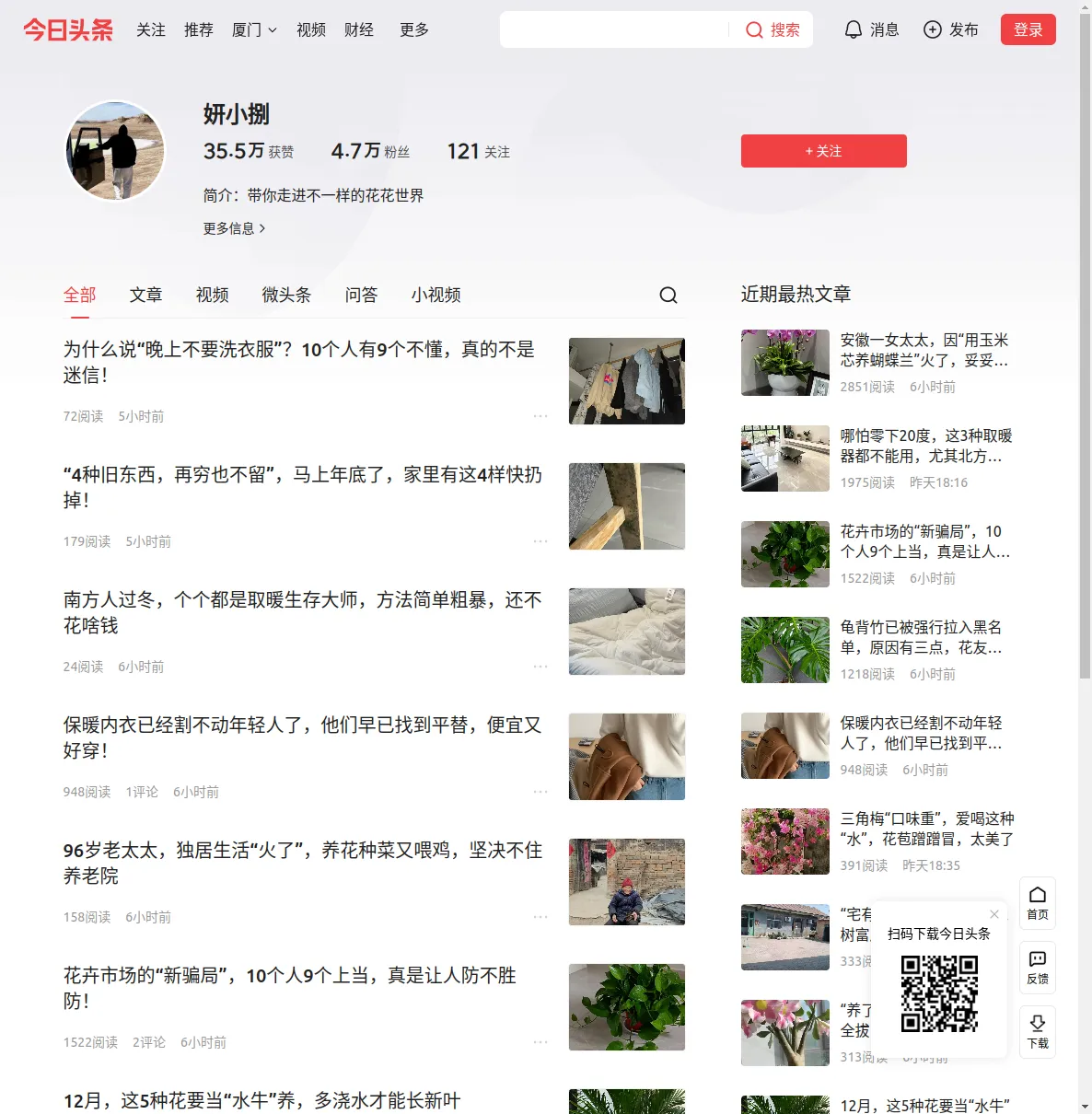The image size is (1092, 1114).
Task: Open more options for 花卉市场的新骗局 article in main feed
Action: tap(540, 1042)
